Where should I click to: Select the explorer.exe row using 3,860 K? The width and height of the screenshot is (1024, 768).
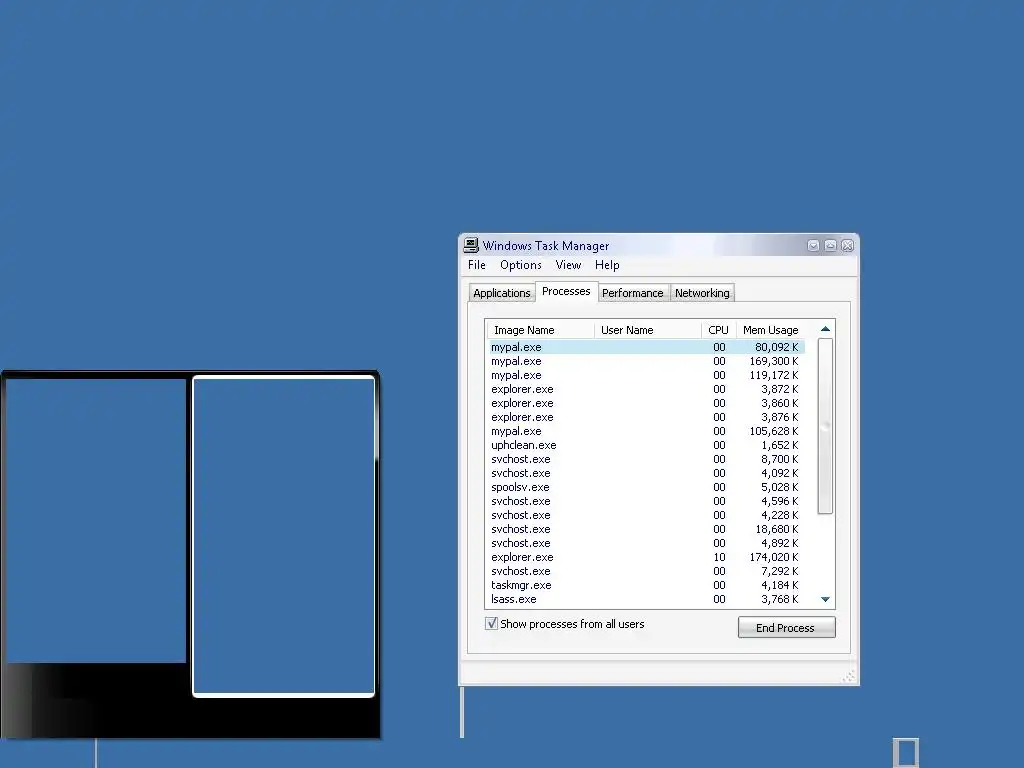tap(647, 403)
